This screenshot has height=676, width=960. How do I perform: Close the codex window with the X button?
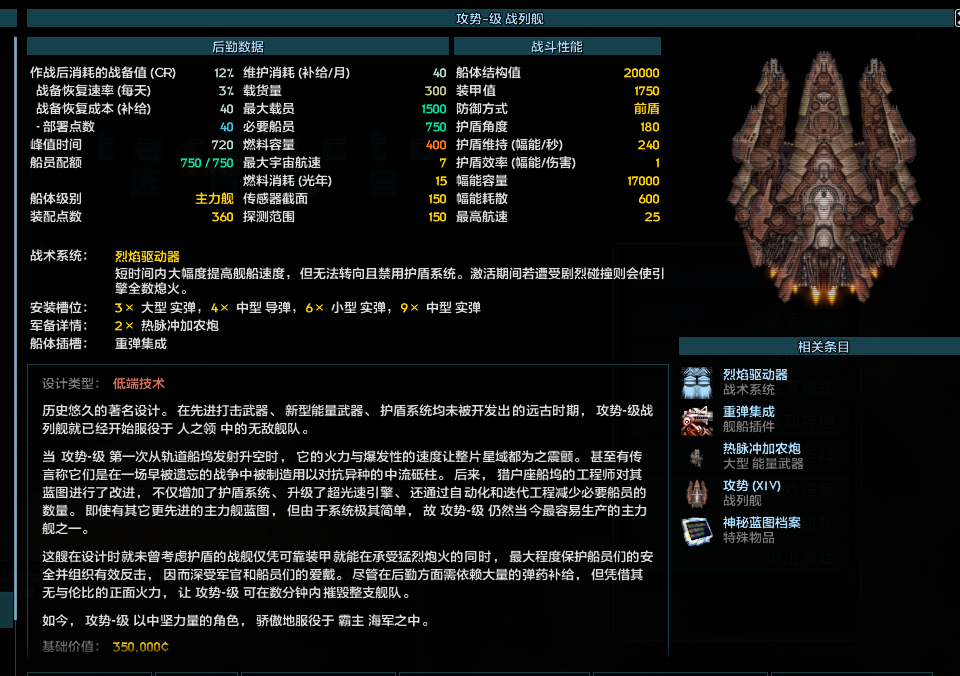[x=955, y=17]
